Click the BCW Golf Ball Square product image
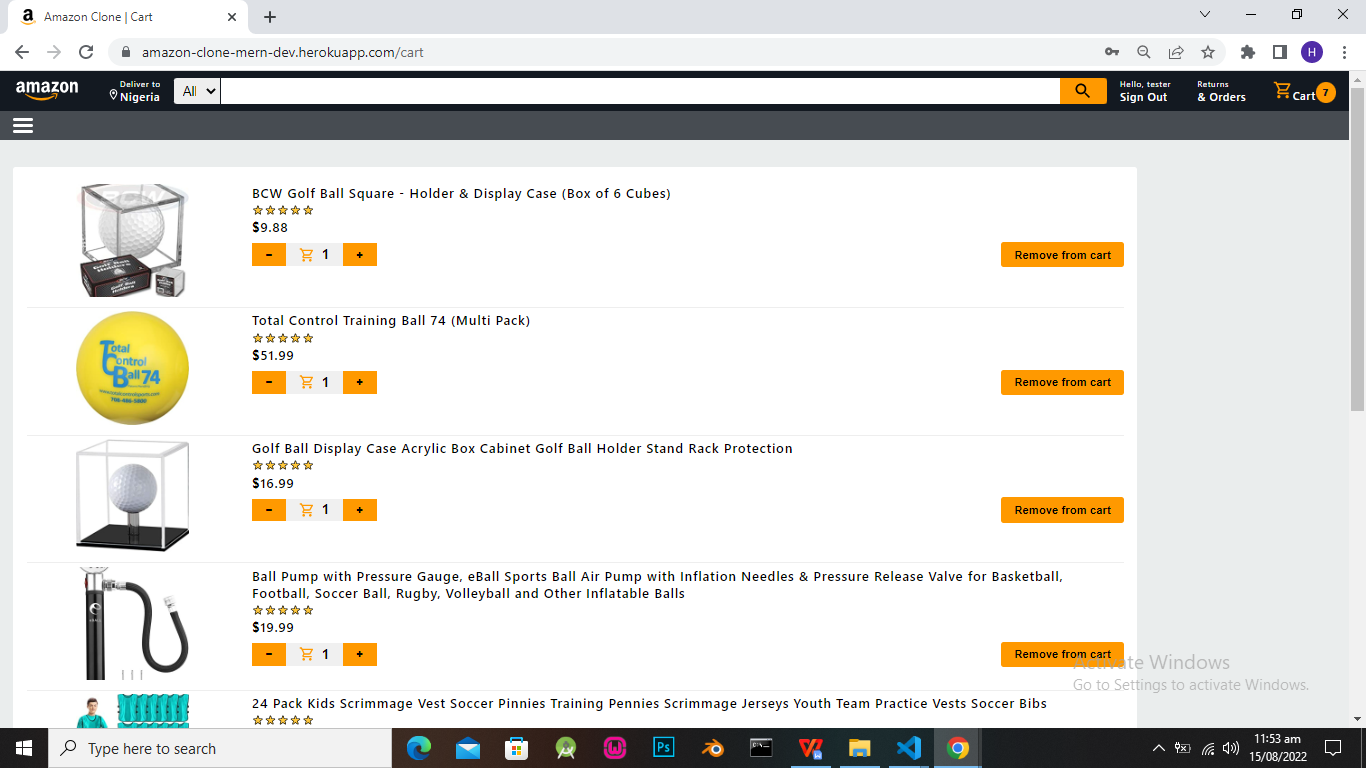 (132, 240)
